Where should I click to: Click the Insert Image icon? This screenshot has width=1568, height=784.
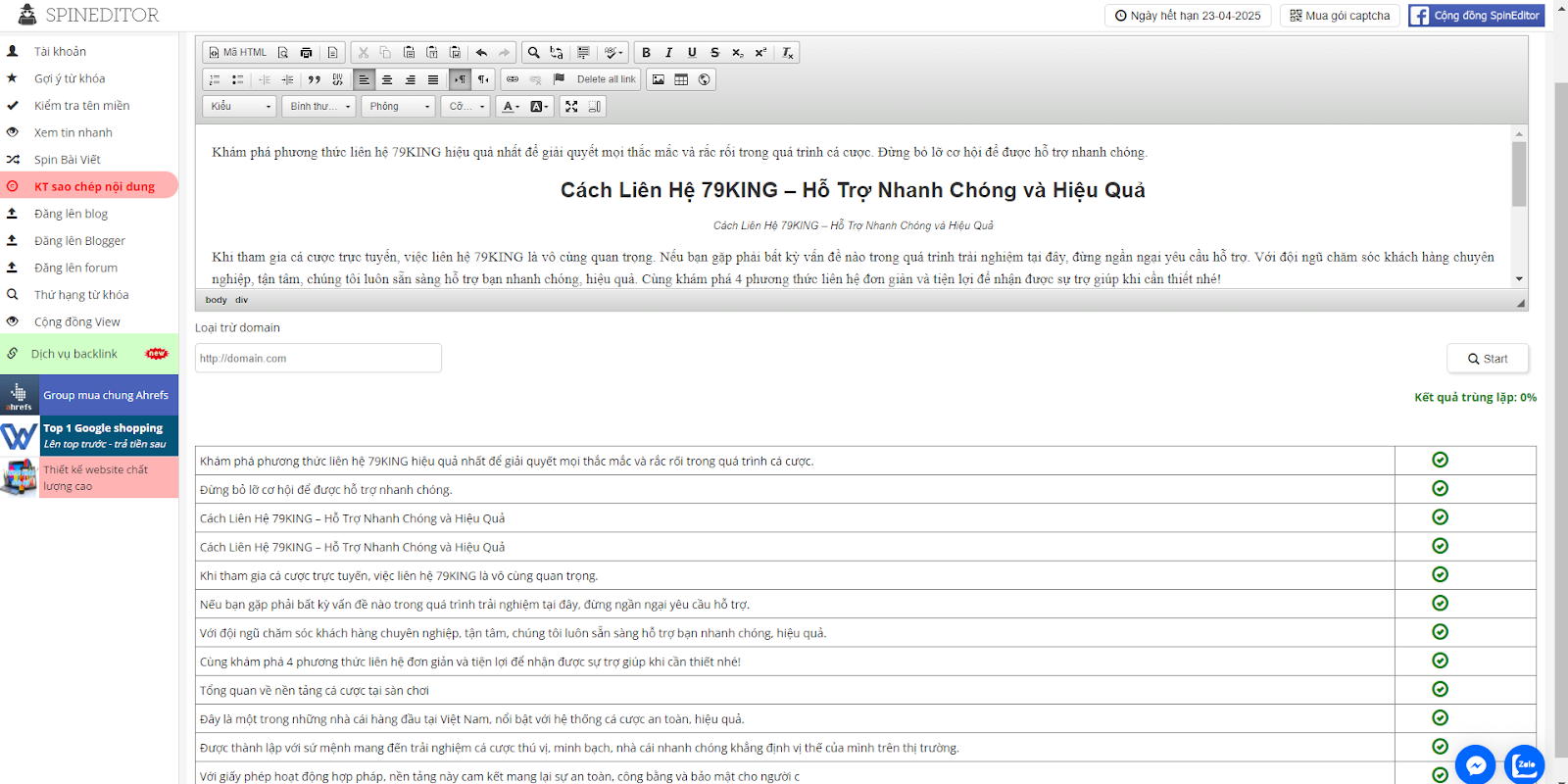coord(659,79)
